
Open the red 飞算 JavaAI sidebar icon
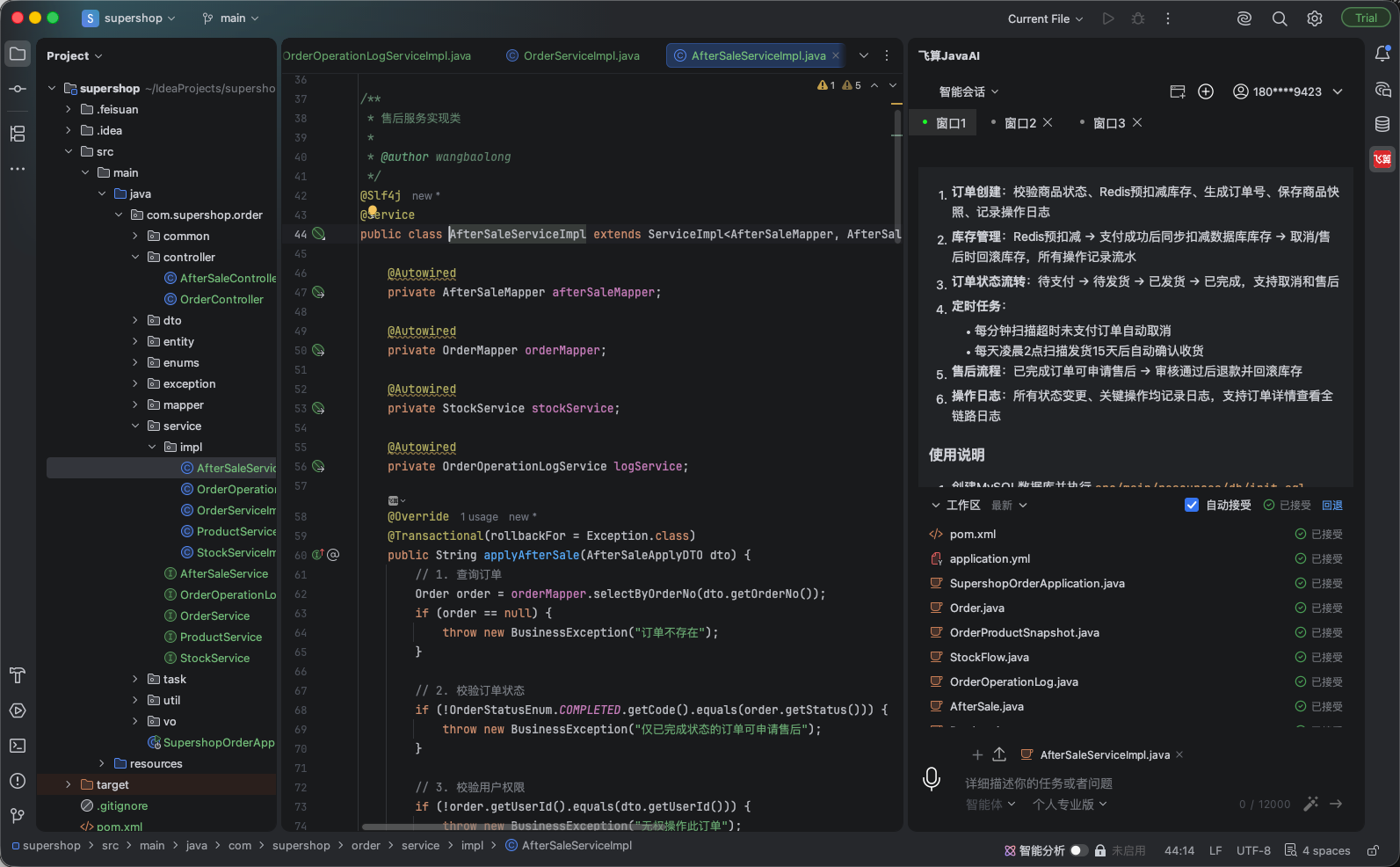pyautogui.click(x=1382, y=159)
